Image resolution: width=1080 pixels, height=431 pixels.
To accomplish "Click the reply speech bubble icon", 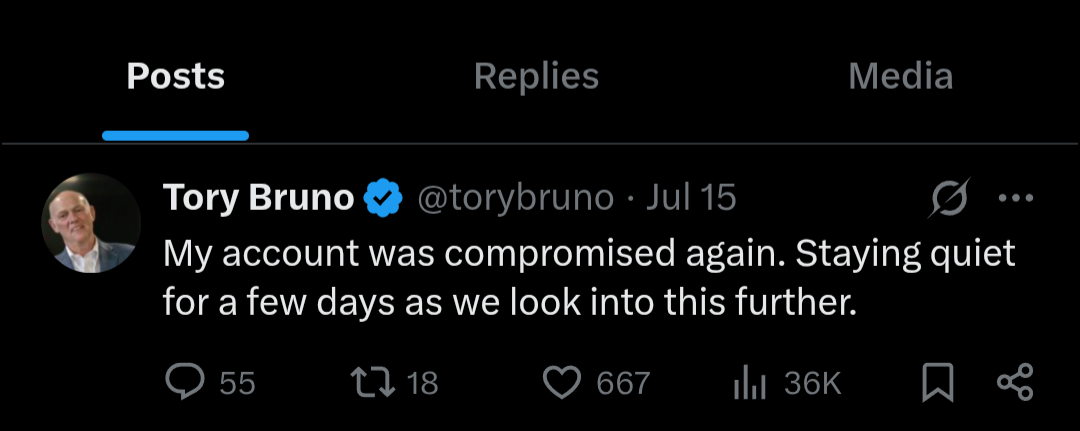I will [182, 382].
